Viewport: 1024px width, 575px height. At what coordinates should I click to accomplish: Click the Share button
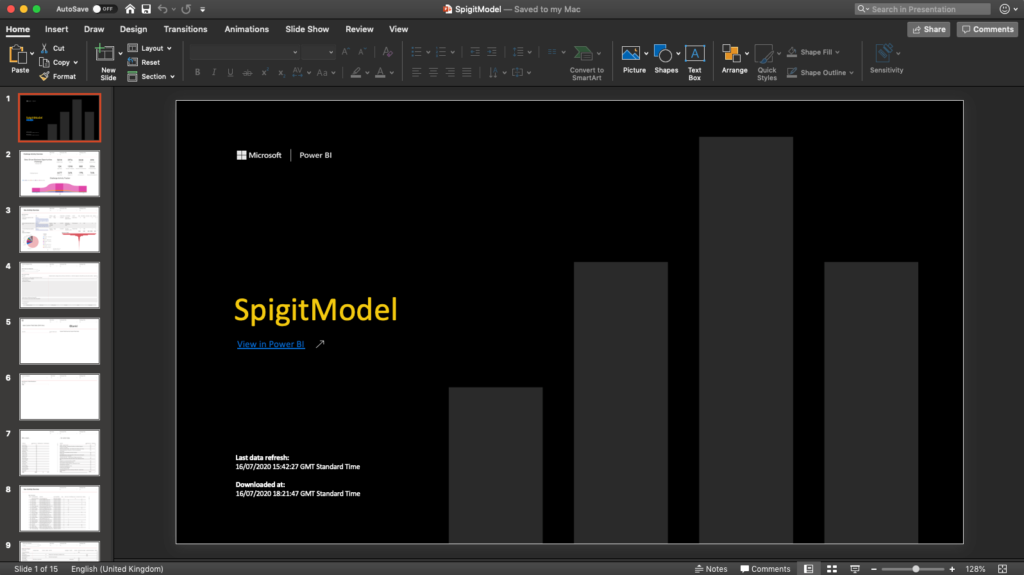click(929, 29)
